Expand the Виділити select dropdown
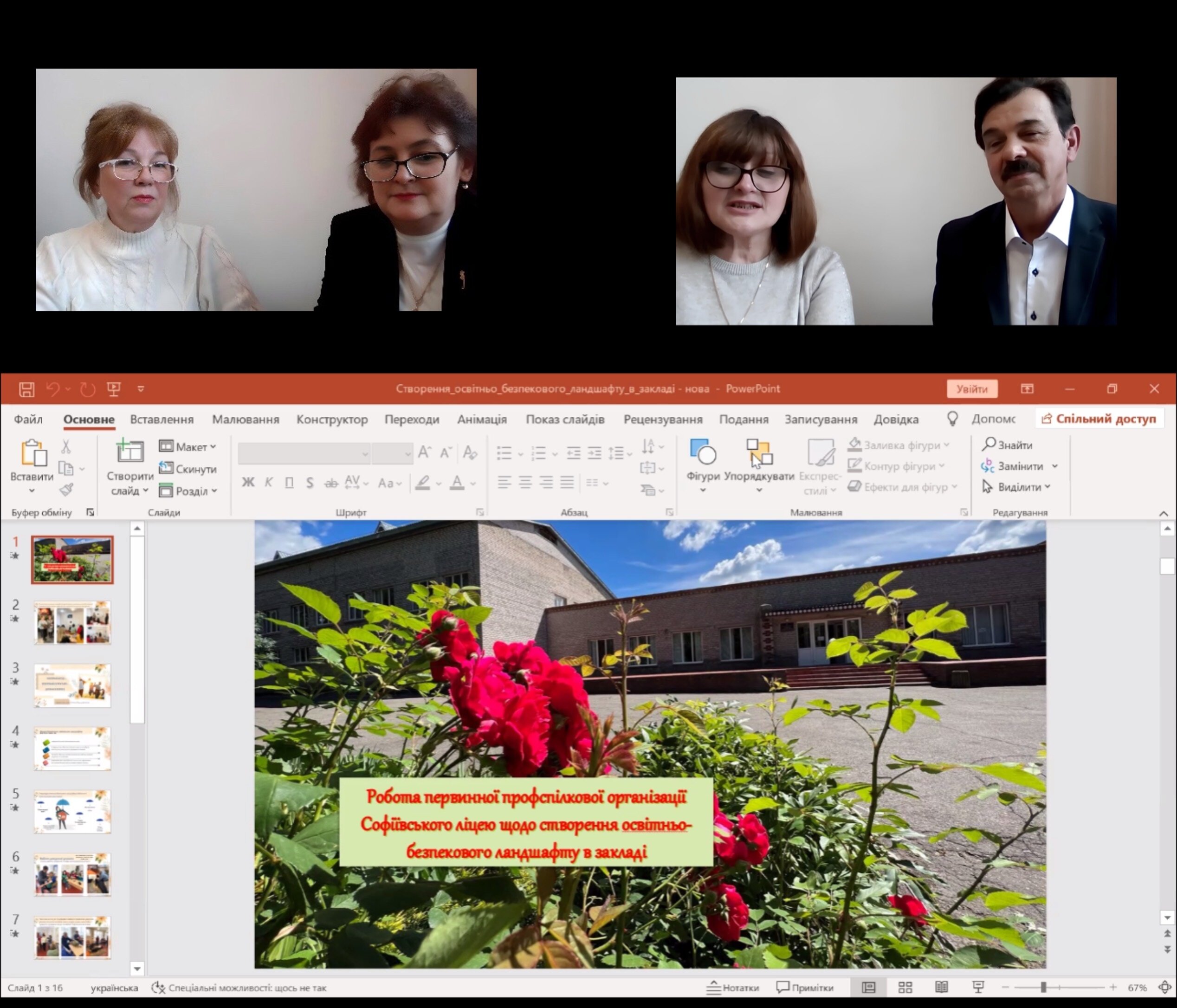The width and height of the screenshot is (1177, 1008). pos(1019,487)
